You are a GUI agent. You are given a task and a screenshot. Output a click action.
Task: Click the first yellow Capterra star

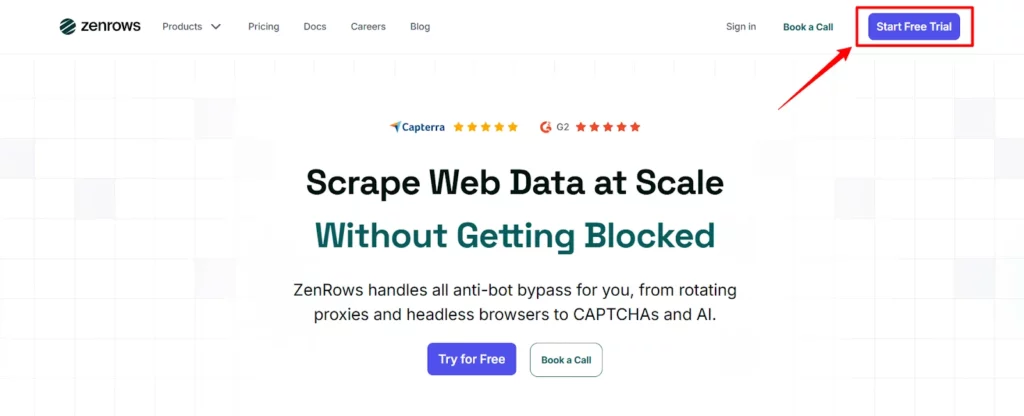tap(459, 127)
